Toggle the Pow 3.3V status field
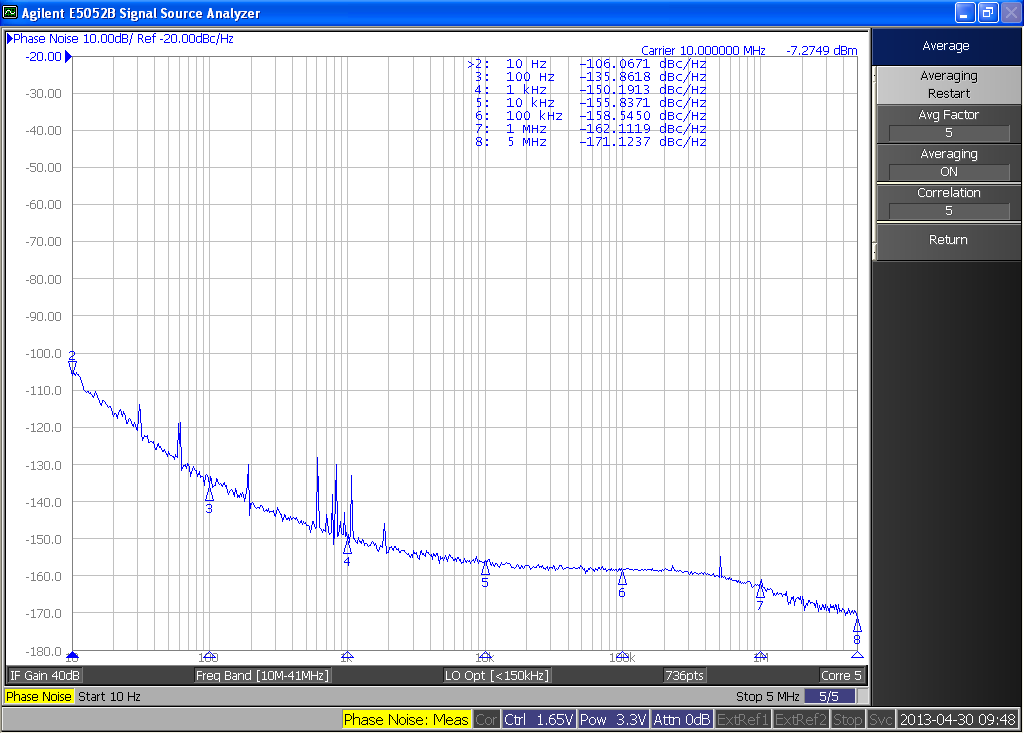This screenshot has height=734, width=1024. [x=614, y=720]
